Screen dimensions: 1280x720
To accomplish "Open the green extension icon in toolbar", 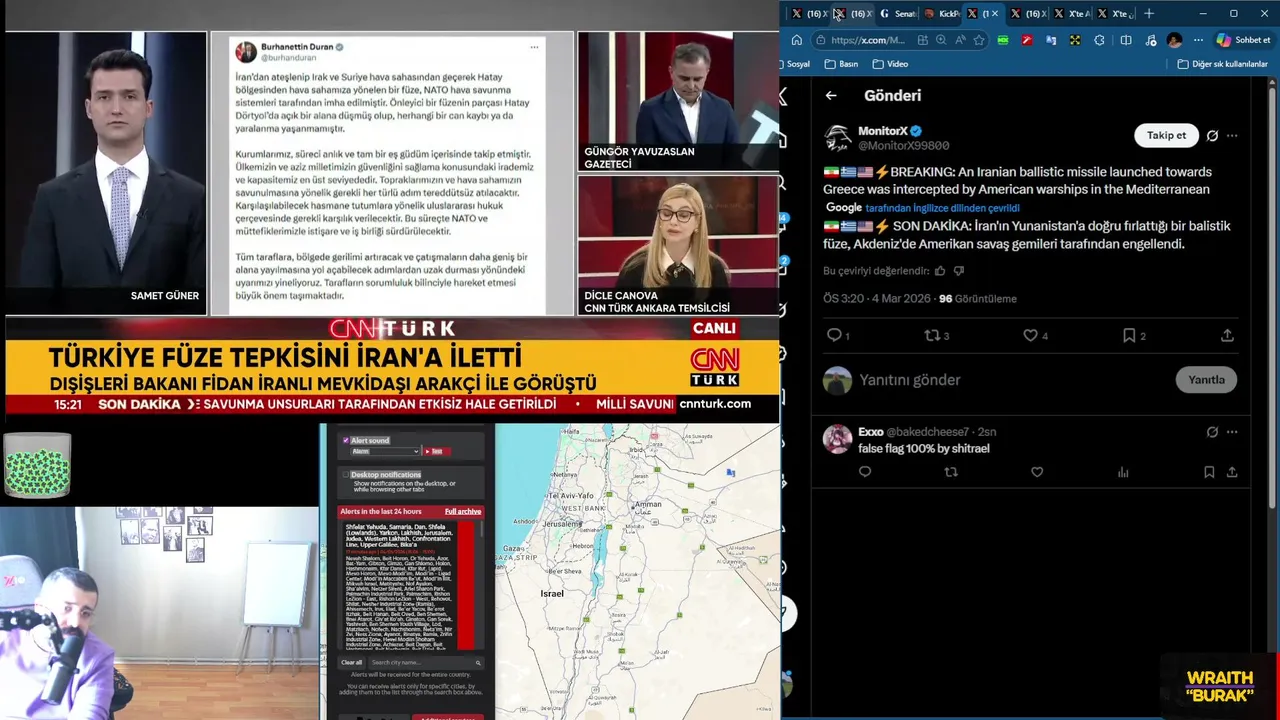I will (1003, 40).
